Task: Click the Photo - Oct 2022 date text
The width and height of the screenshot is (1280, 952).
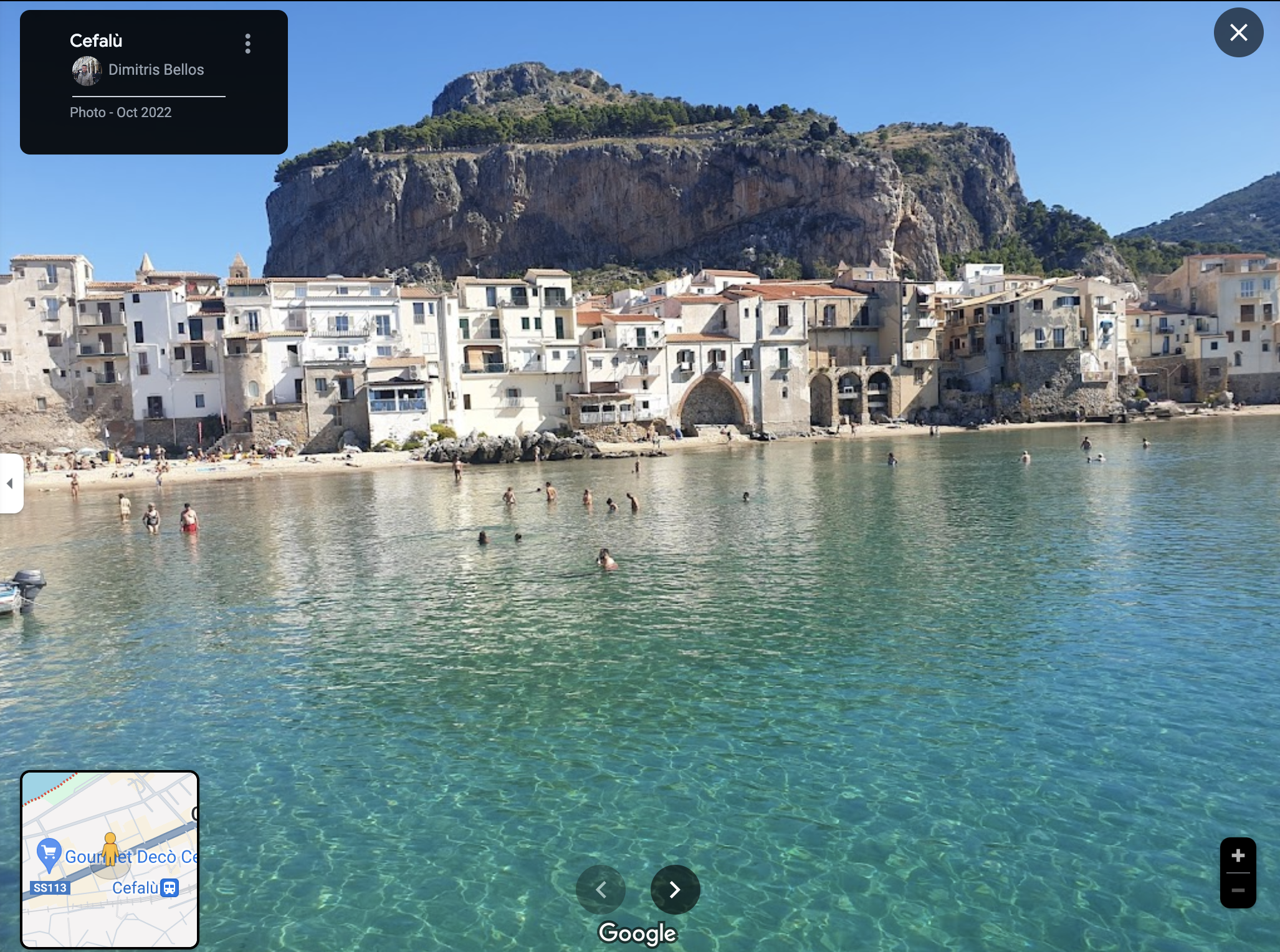Action: click(x=120, y=112)
